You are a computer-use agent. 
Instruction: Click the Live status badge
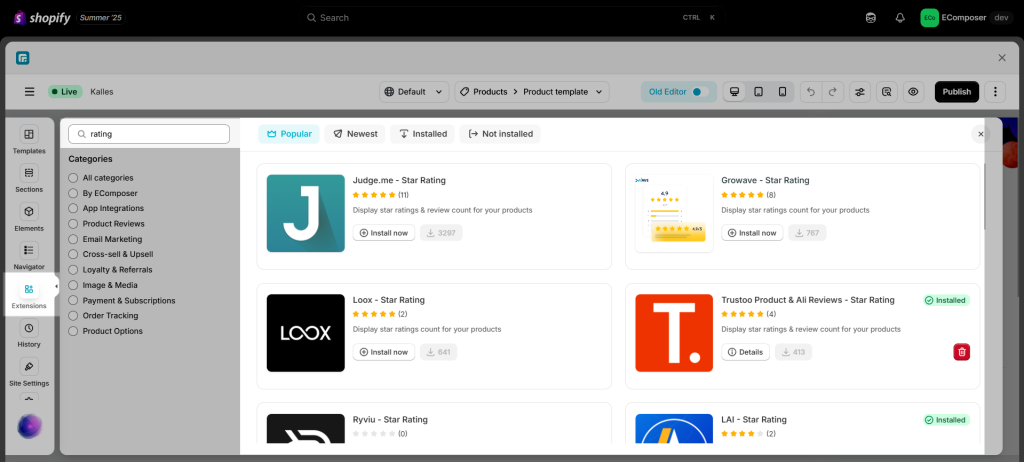(x=65, y=91)
